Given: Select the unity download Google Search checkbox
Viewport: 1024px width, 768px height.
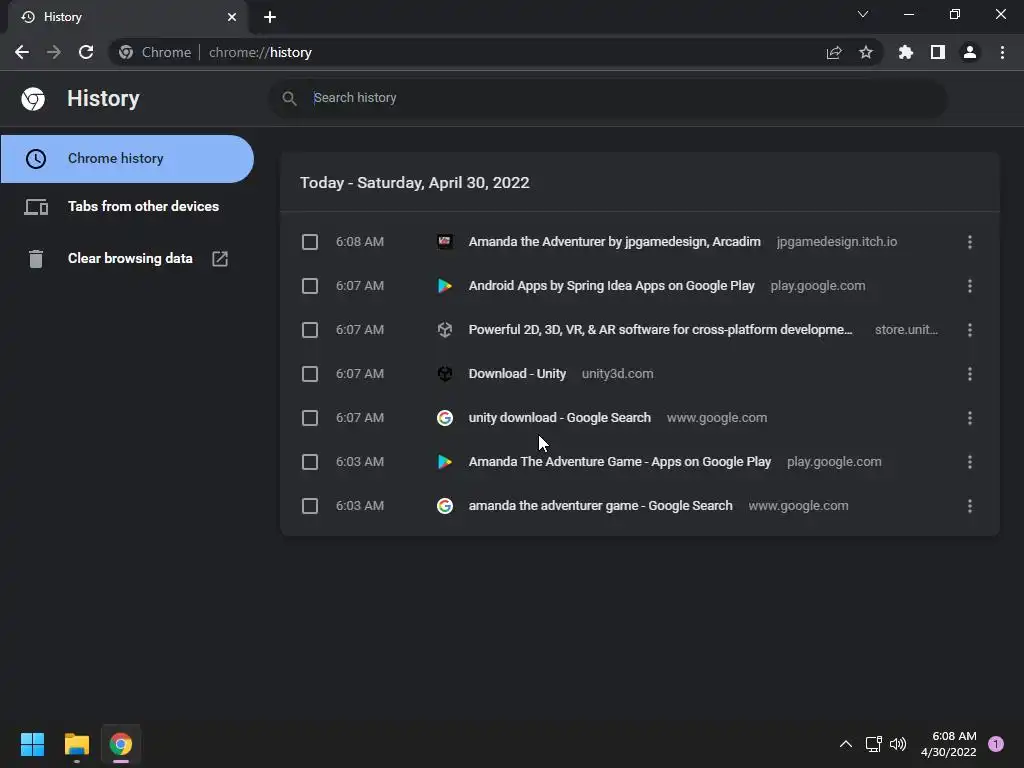Looking at the screenshot, I should click(x=310, y=418).
